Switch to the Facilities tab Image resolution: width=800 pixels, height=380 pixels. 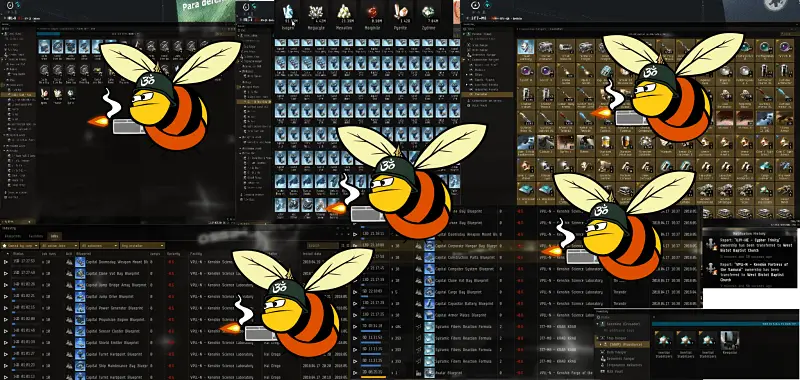pyautogui.click(x=36, y=236)
